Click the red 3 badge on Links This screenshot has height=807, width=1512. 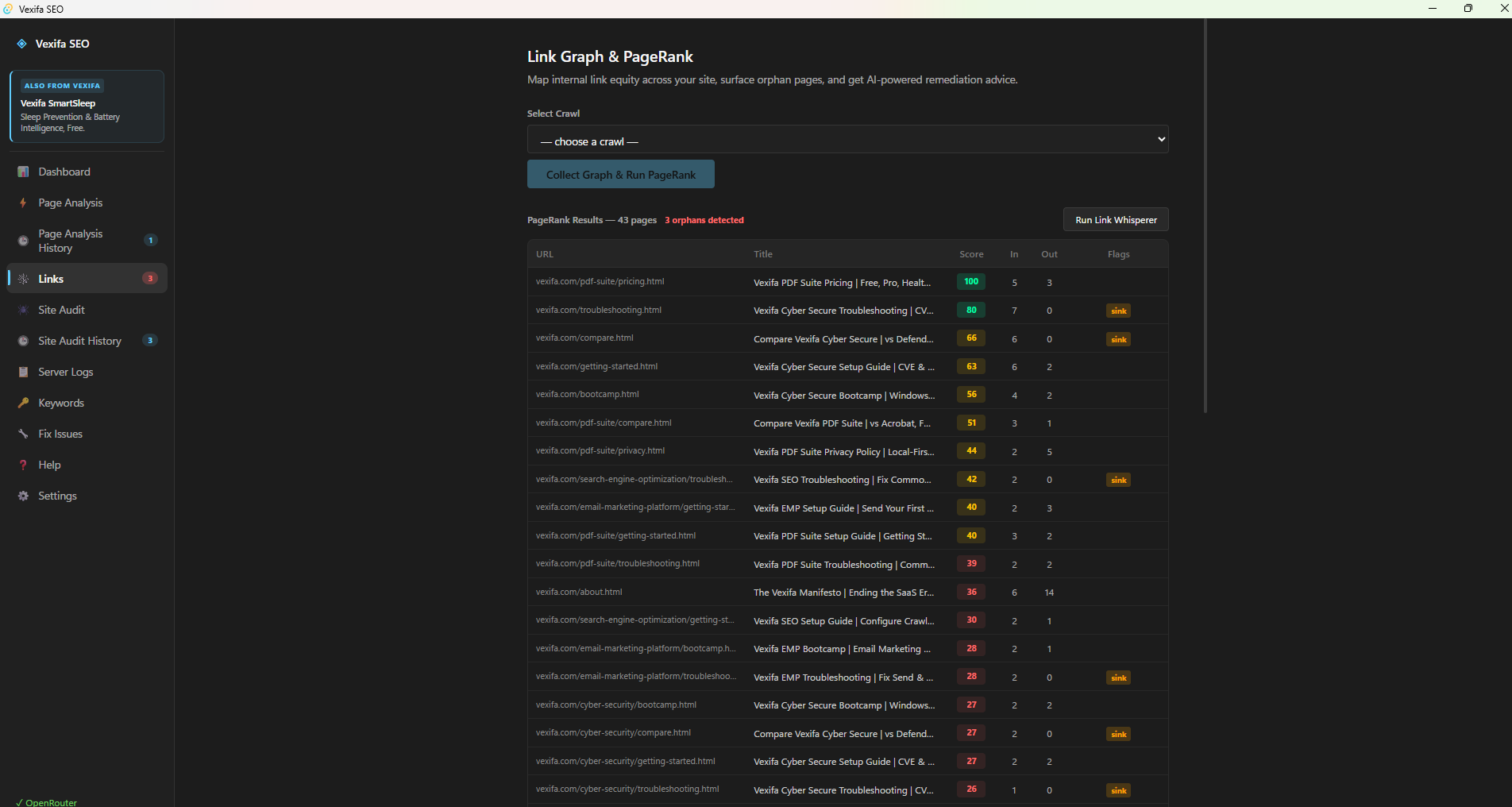coord(150,278)
